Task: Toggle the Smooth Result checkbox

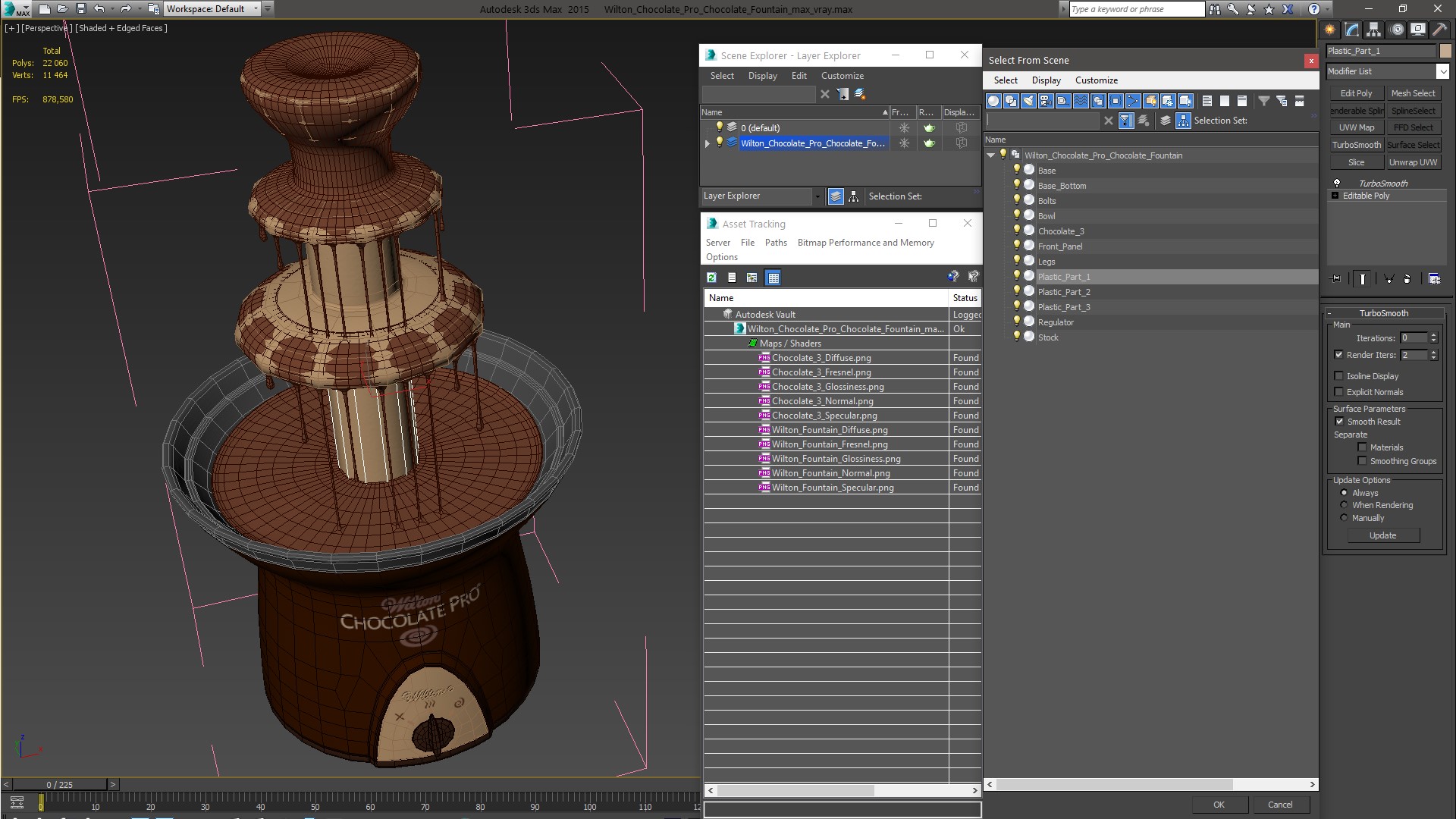Action: click(1340, 422)
